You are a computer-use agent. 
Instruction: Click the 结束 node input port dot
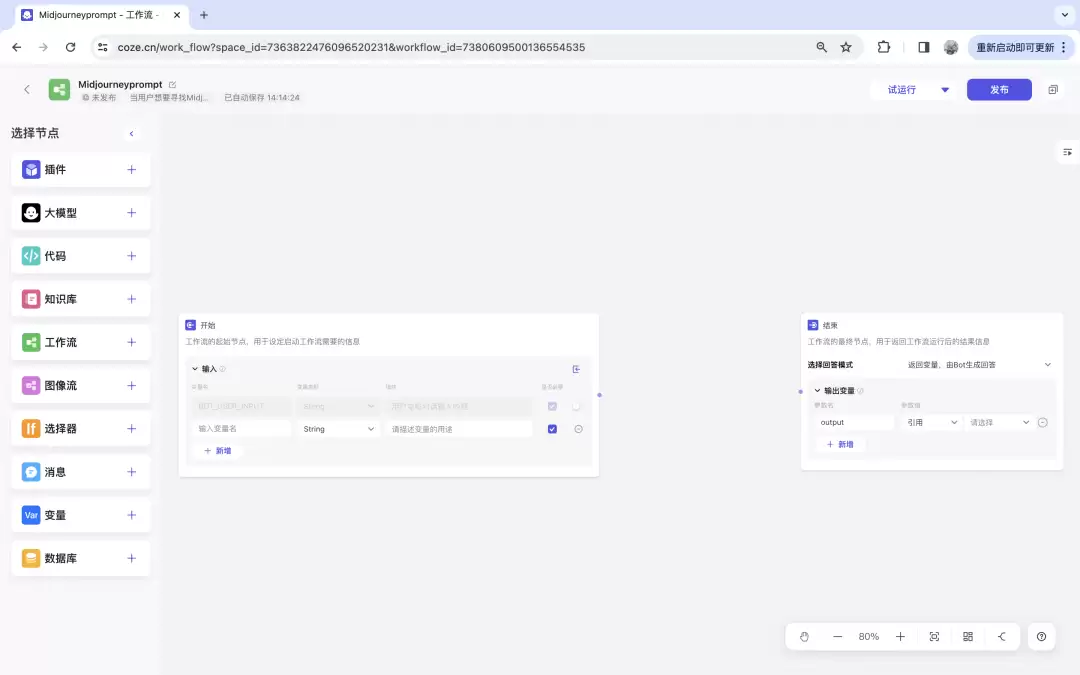pyautogui.click(x=800, y=392)
